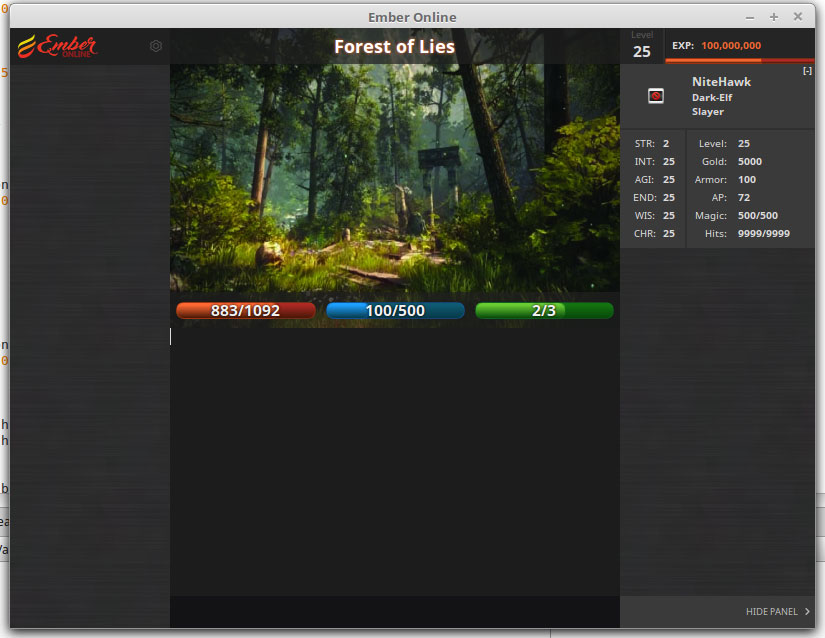Viewport: 825px width, 638px height.
Task: Collapse the character panel with [-]
Action: tap(807, 71)
